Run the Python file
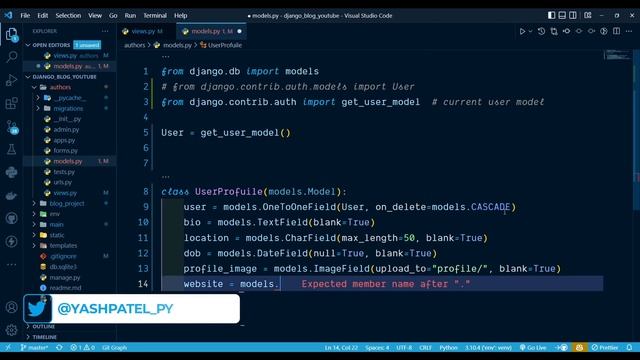This screenshot has width=640, height=360. point(522,31)
